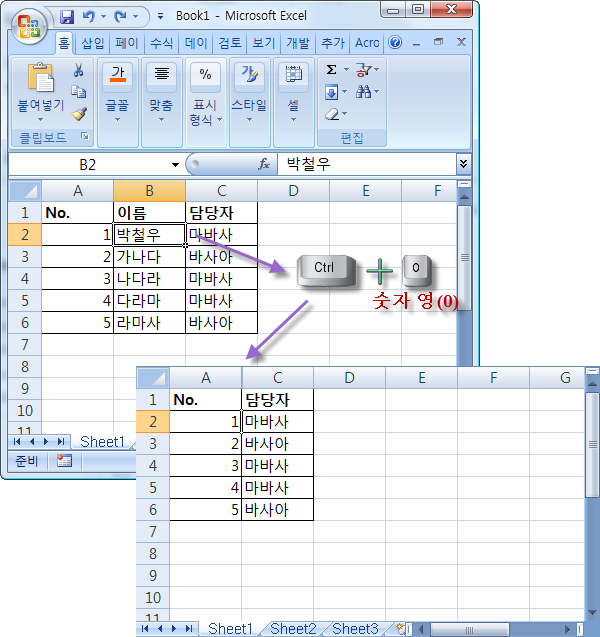Open the 보기 tab

click(x=264, y=43)
